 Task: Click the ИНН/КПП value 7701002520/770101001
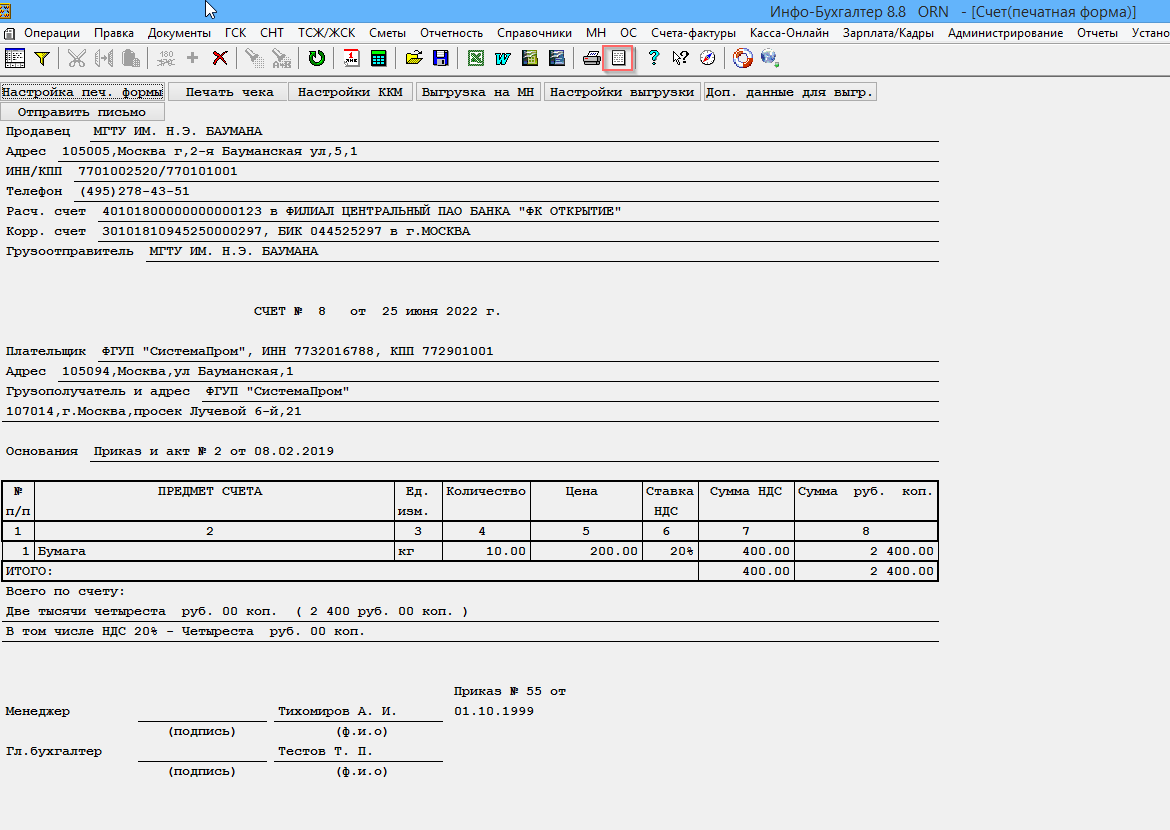157,172
